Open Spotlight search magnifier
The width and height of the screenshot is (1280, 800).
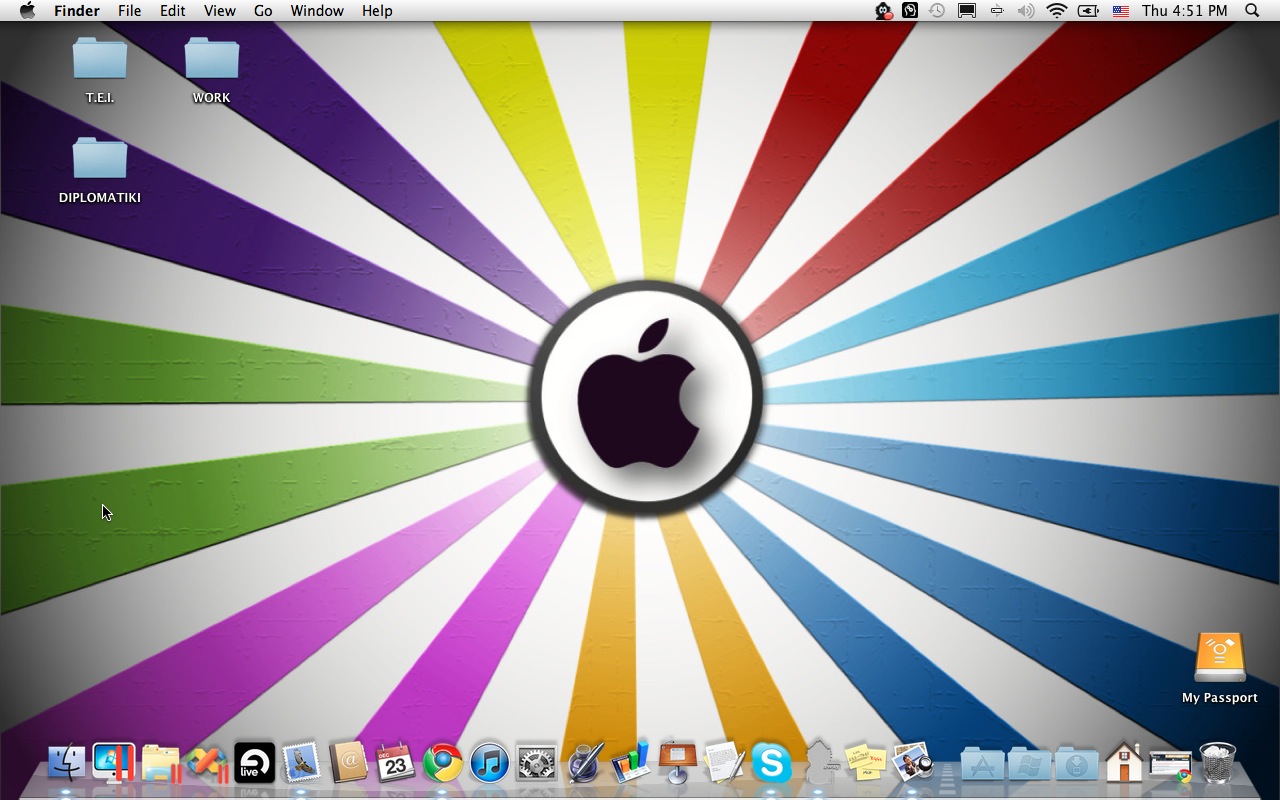pyautogui.click(x=1252, y=11)
